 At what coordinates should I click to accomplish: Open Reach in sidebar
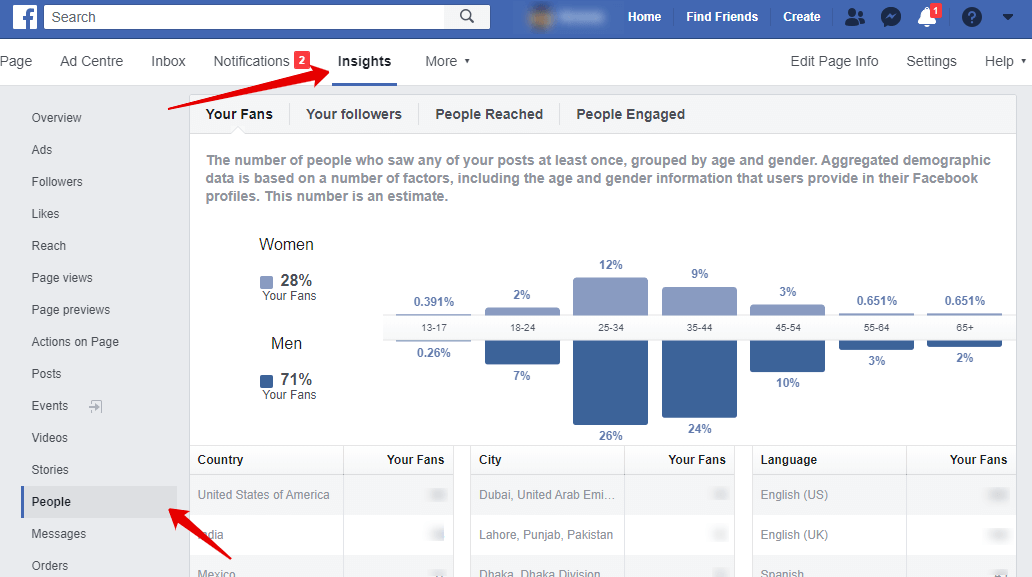click(x=49, y=246)
